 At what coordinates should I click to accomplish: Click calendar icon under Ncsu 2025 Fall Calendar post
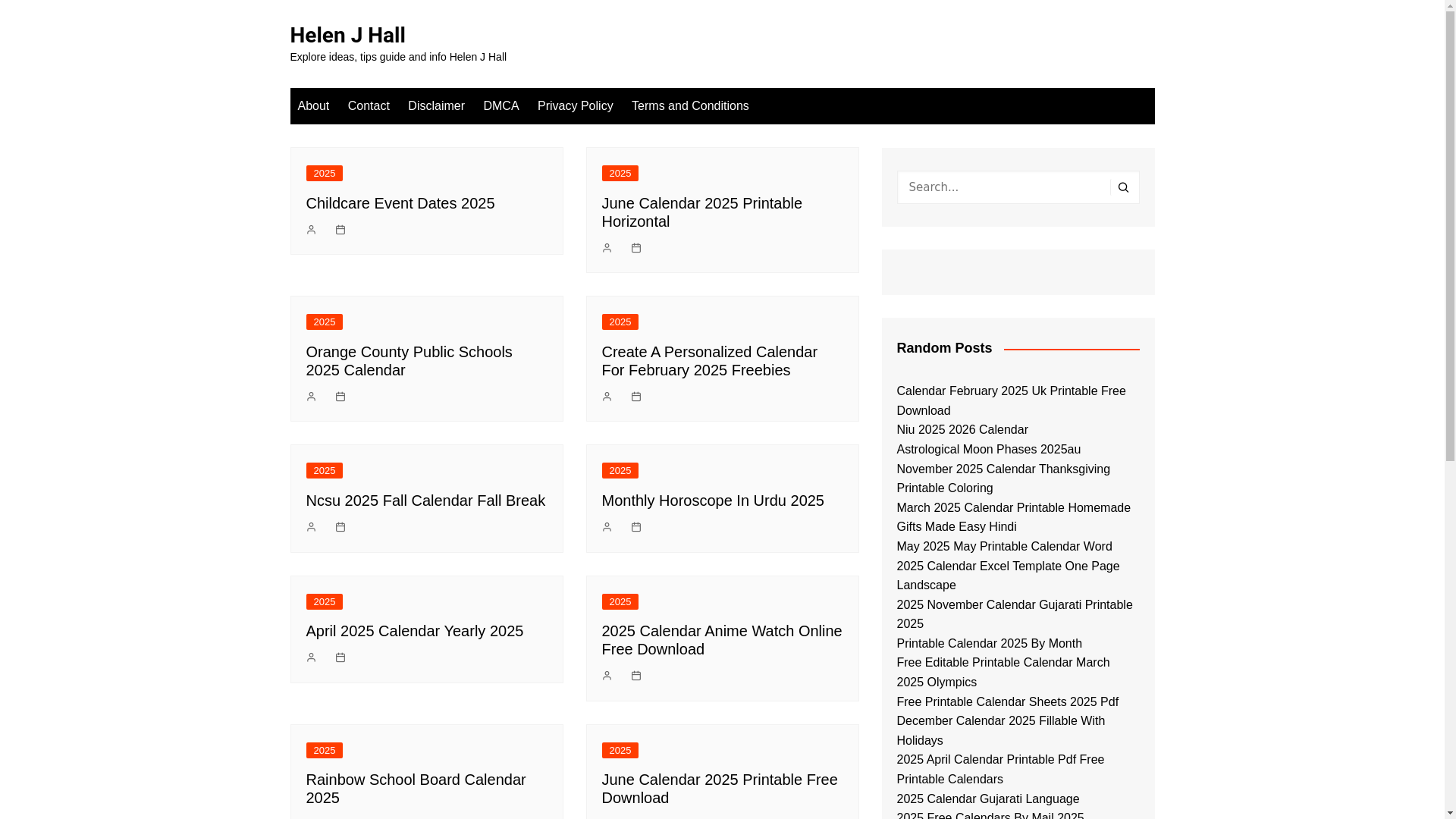coord(340,527)
